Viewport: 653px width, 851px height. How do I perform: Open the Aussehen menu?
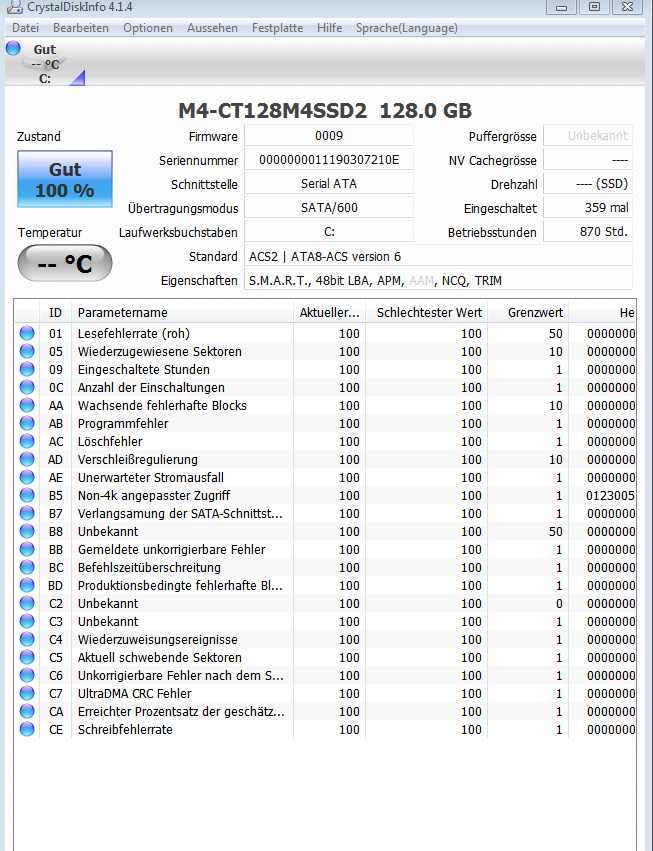[x=212, y=28]
